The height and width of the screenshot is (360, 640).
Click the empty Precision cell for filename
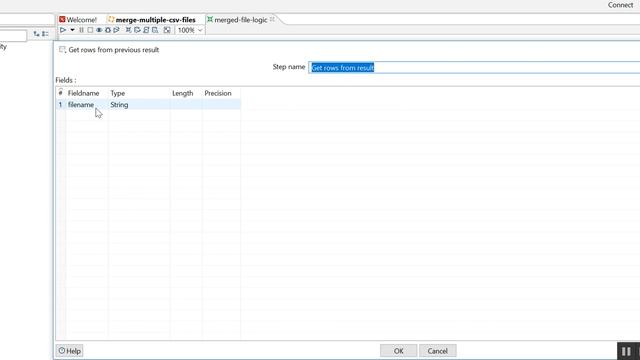221,105
